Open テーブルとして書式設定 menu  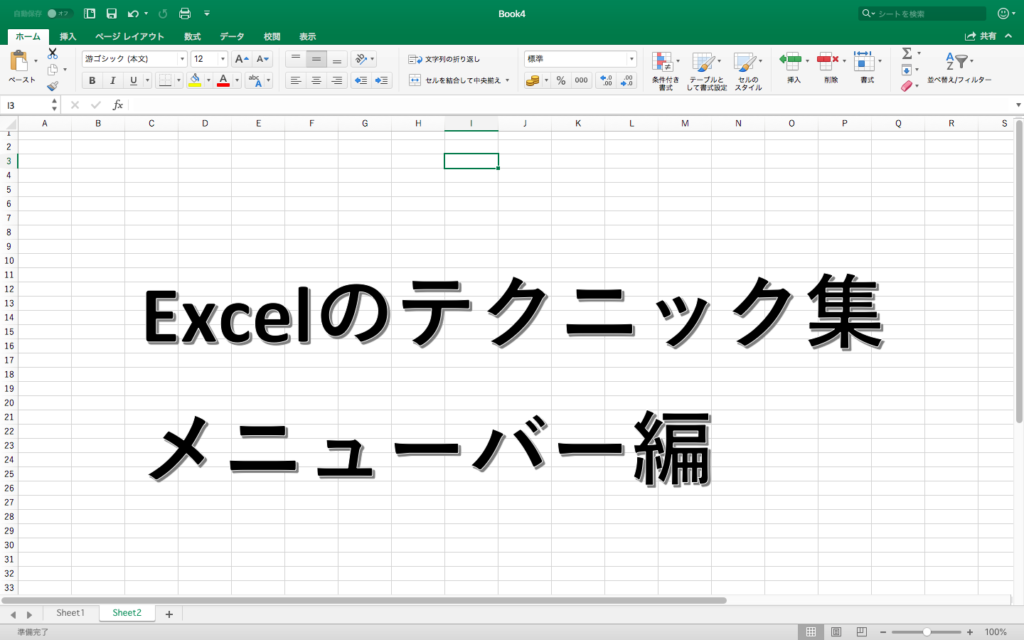click(706, 71)
